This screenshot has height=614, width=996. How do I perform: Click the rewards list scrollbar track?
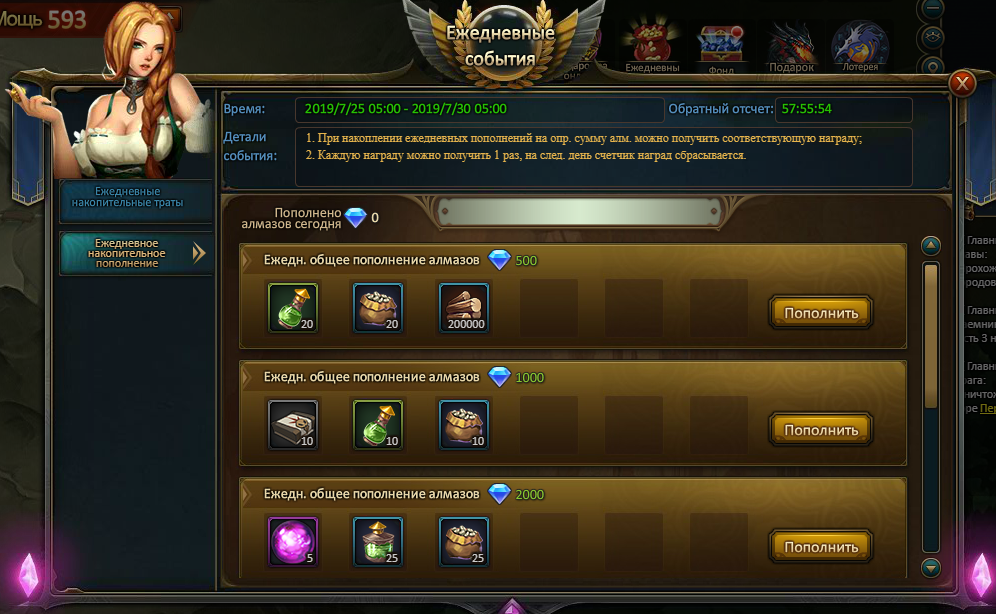[x=931, y=406]
